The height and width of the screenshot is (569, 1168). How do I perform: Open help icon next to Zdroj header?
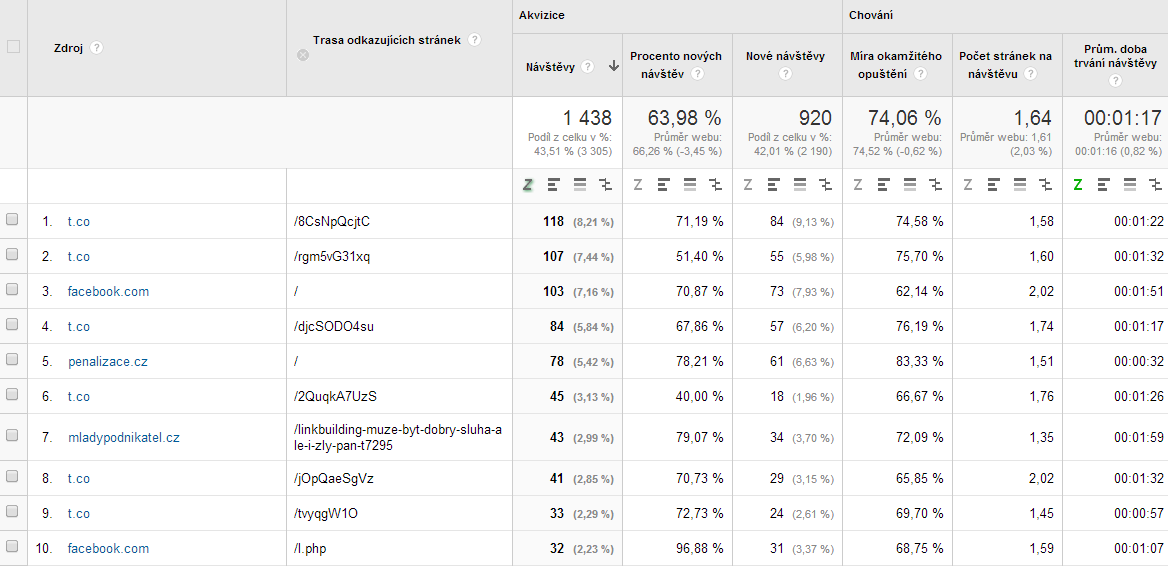97,48
